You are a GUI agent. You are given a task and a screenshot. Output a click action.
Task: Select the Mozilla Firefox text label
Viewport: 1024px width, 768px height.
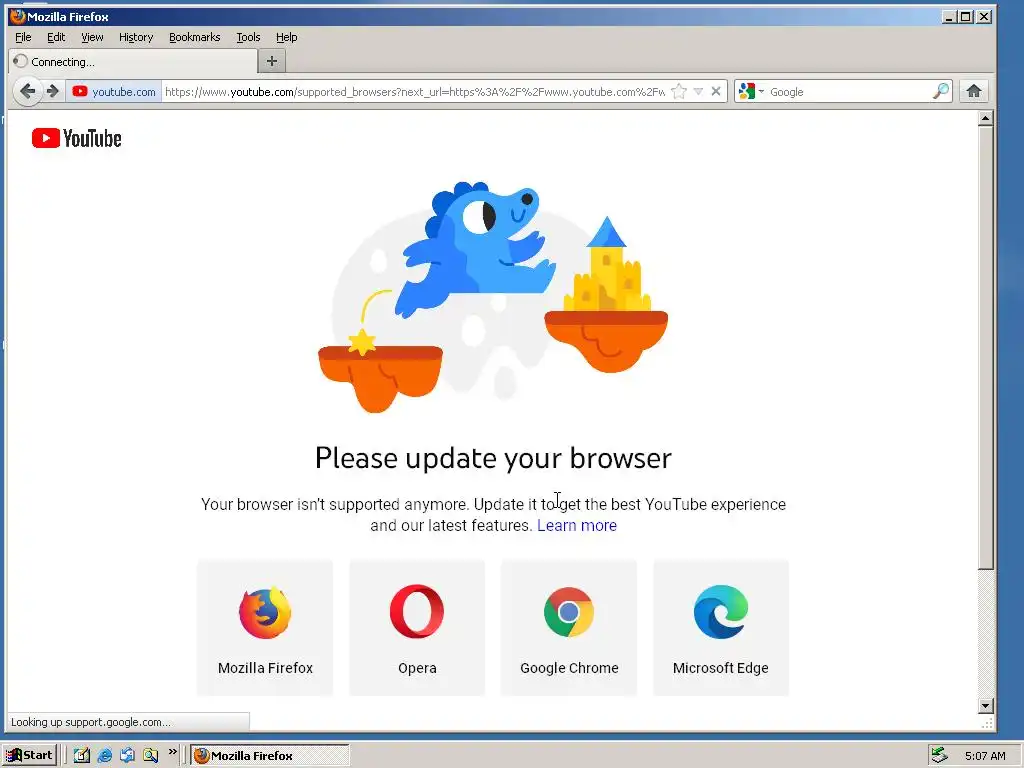tap(265, 668)
